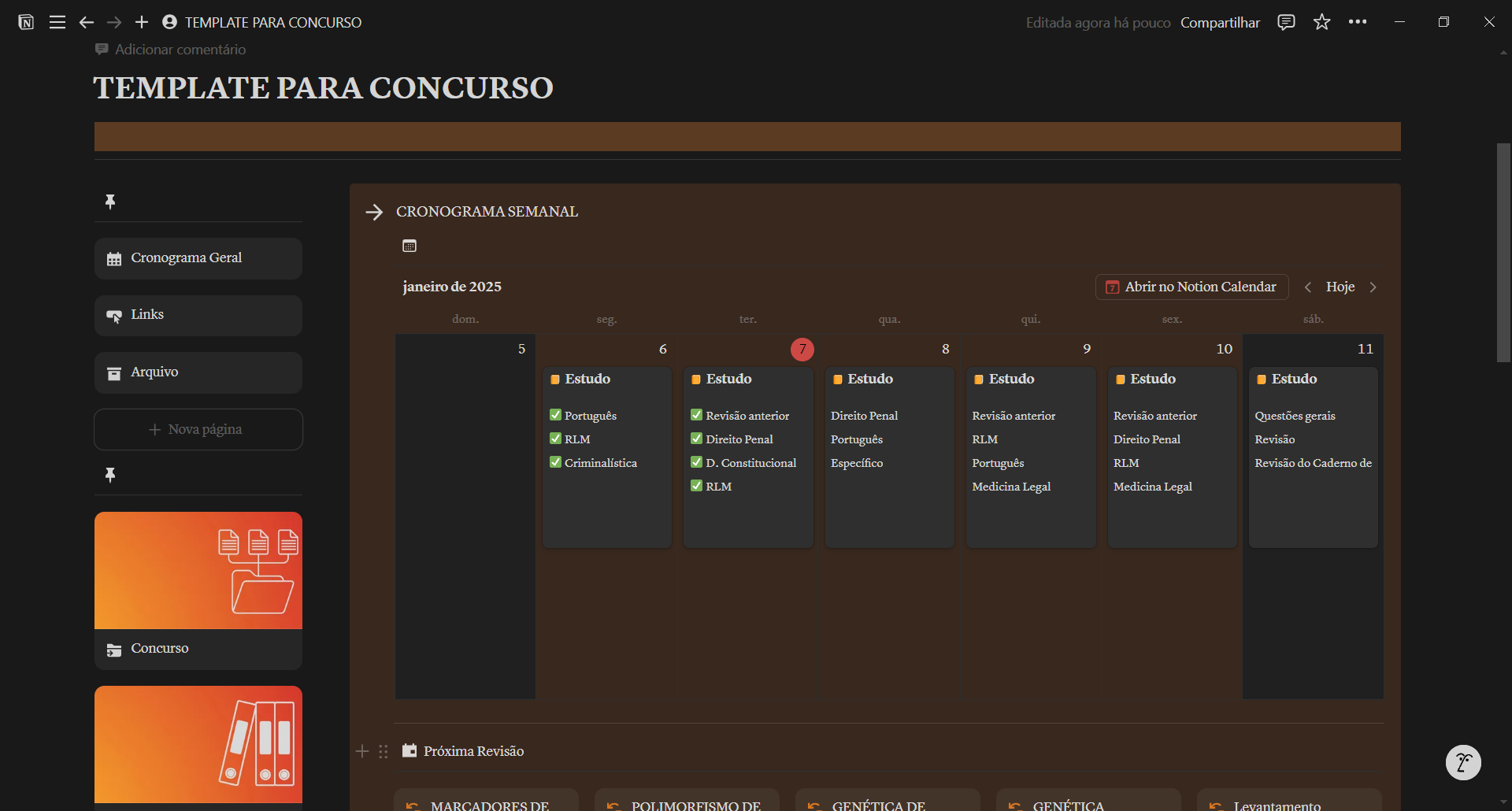Open the Concurso cover thumbnail card
Image resolution: width=1512 pixels, height=811 pixels.
[x=198, y=571]
